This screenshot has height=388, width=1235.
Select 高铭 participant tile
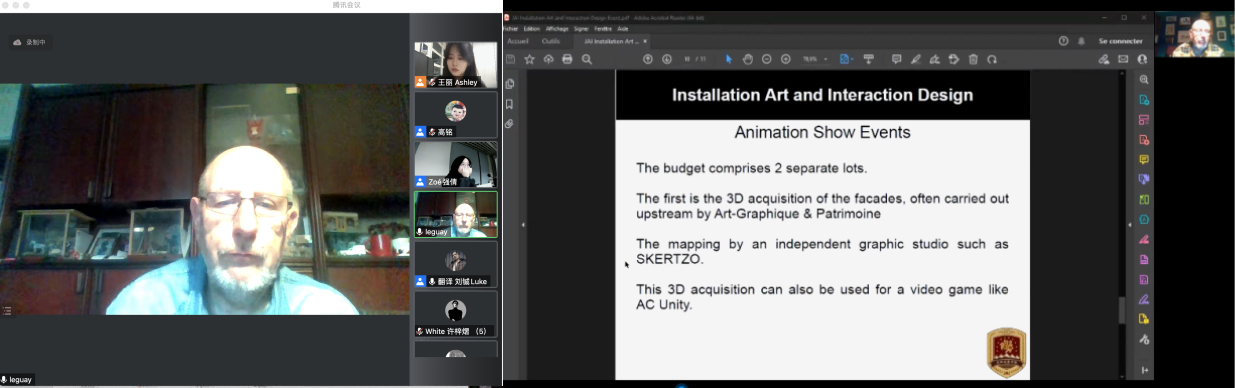tap(456, 114)
